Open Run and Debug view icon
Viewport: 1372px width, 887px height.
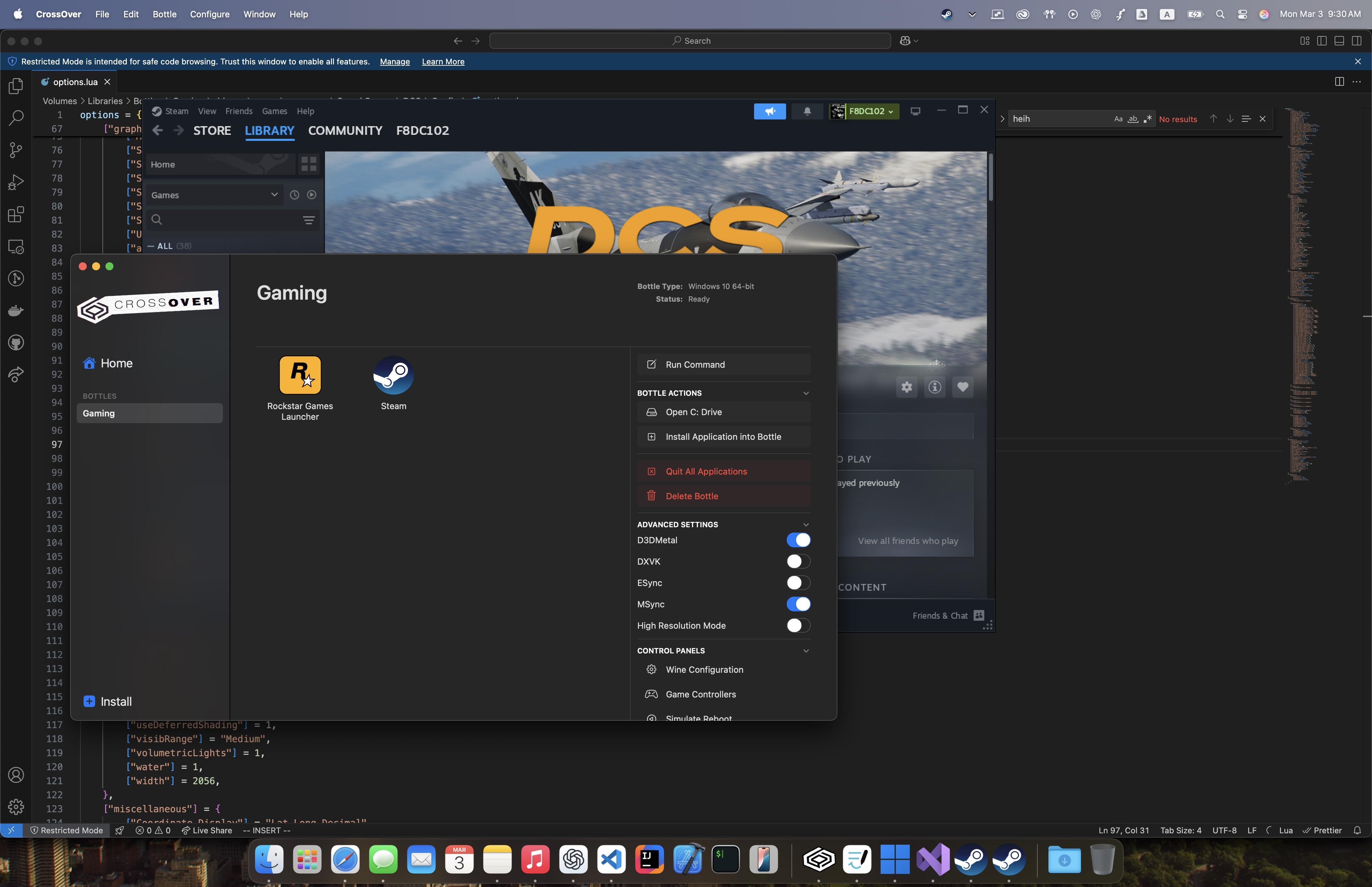[x=16, y=183]
